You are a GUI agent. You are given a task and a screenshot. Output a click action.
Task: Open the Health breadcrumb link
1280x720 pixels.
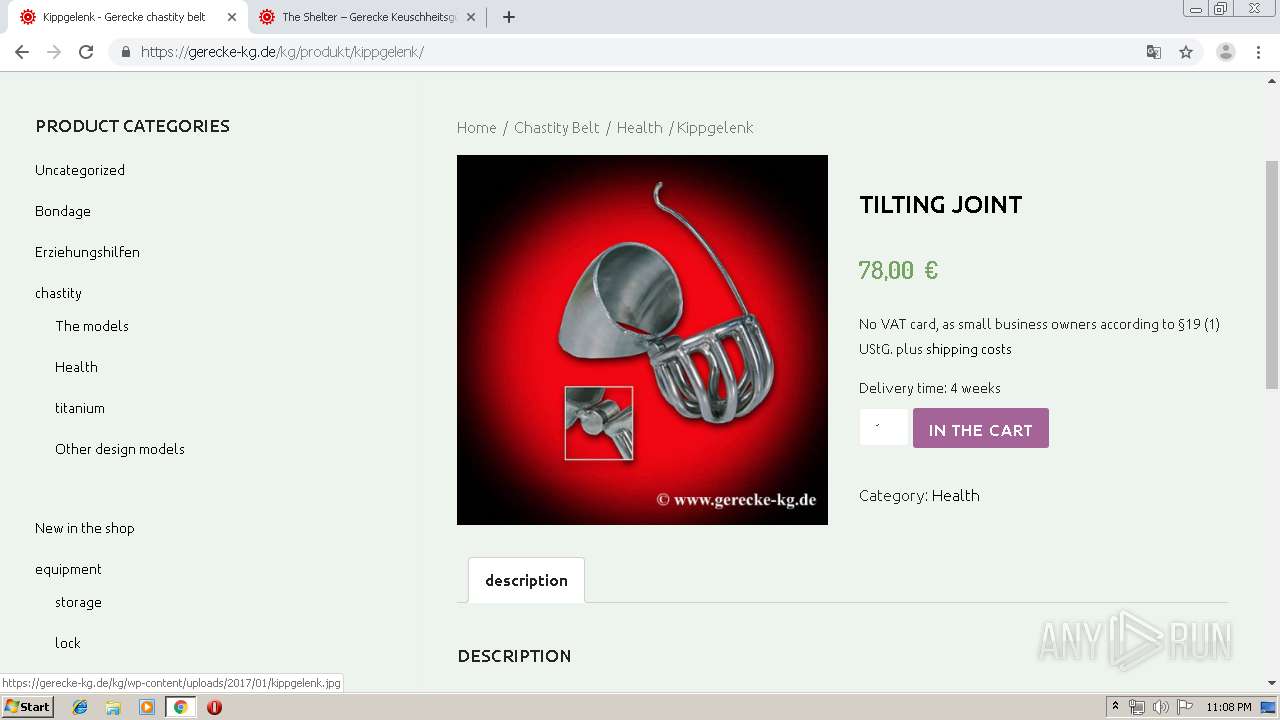[639, 127]
